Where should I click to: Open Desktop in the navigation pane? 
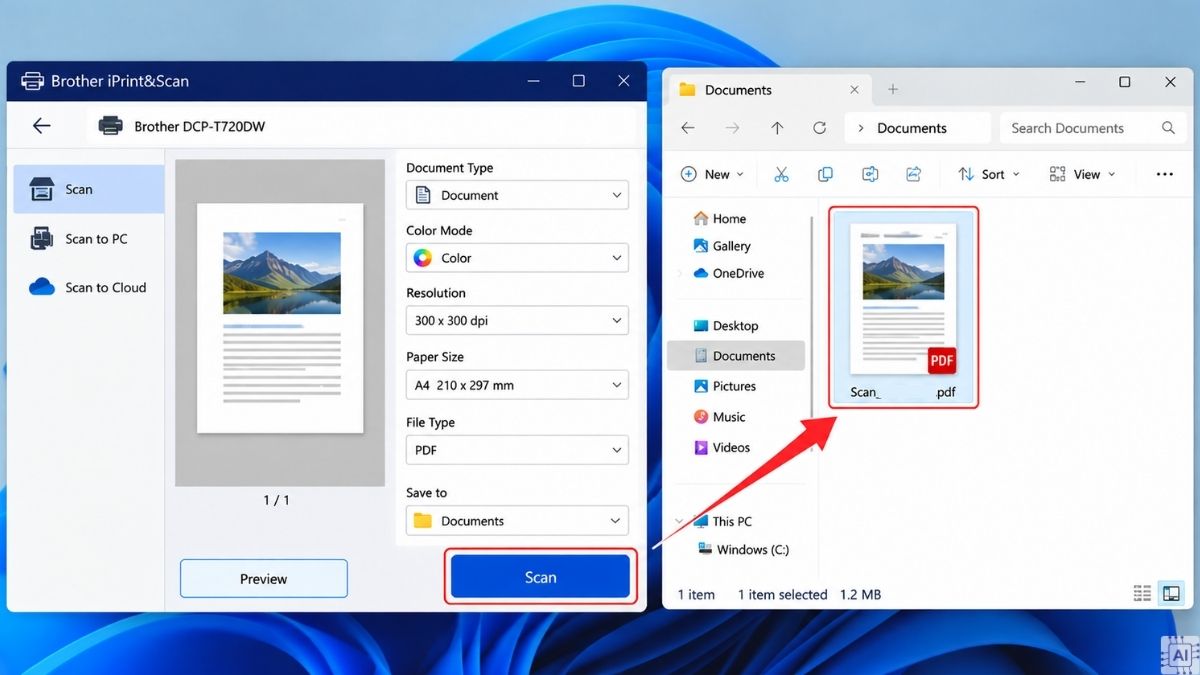726,326
